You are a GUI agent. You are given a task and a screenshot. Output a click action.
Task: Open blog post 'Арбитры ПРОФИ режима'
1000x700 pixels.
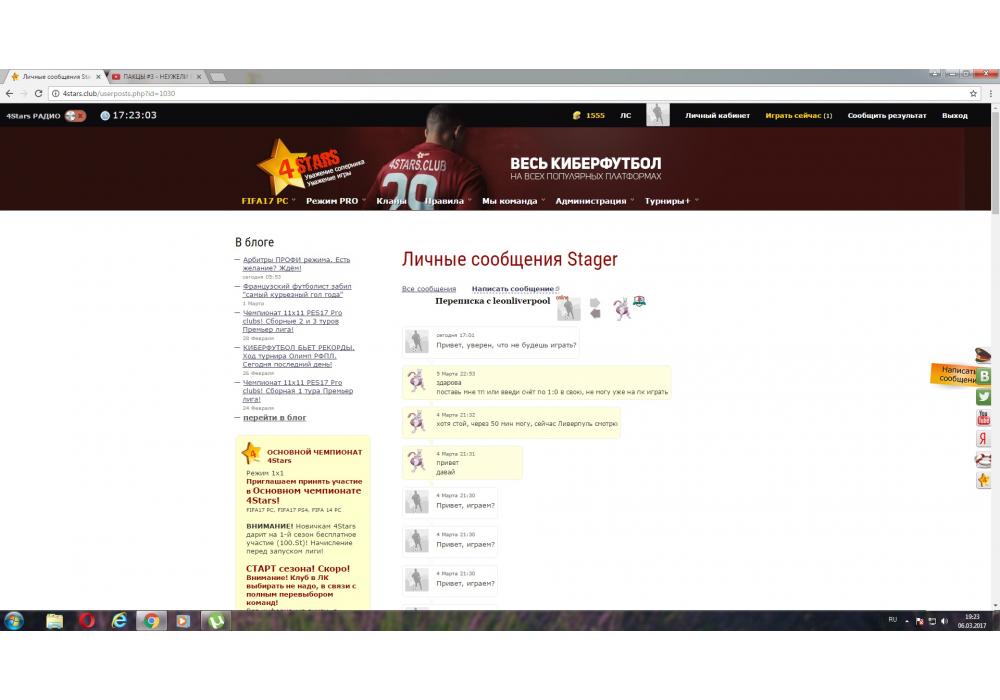tap(296, 264)
